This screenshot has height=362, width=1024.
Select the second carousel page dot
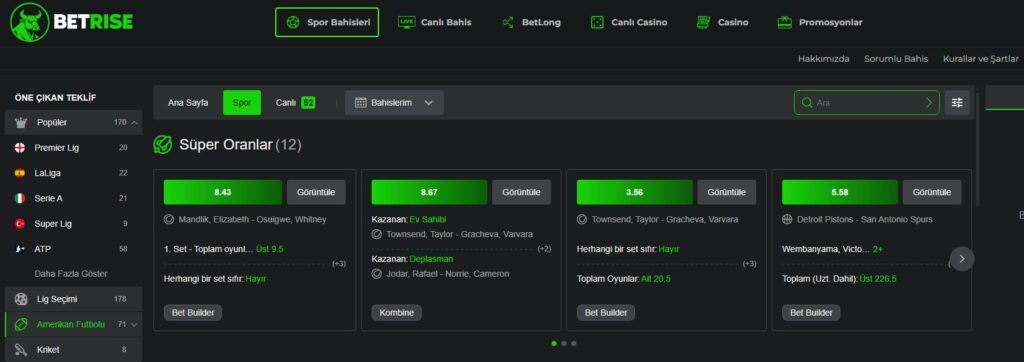point(564,343)
